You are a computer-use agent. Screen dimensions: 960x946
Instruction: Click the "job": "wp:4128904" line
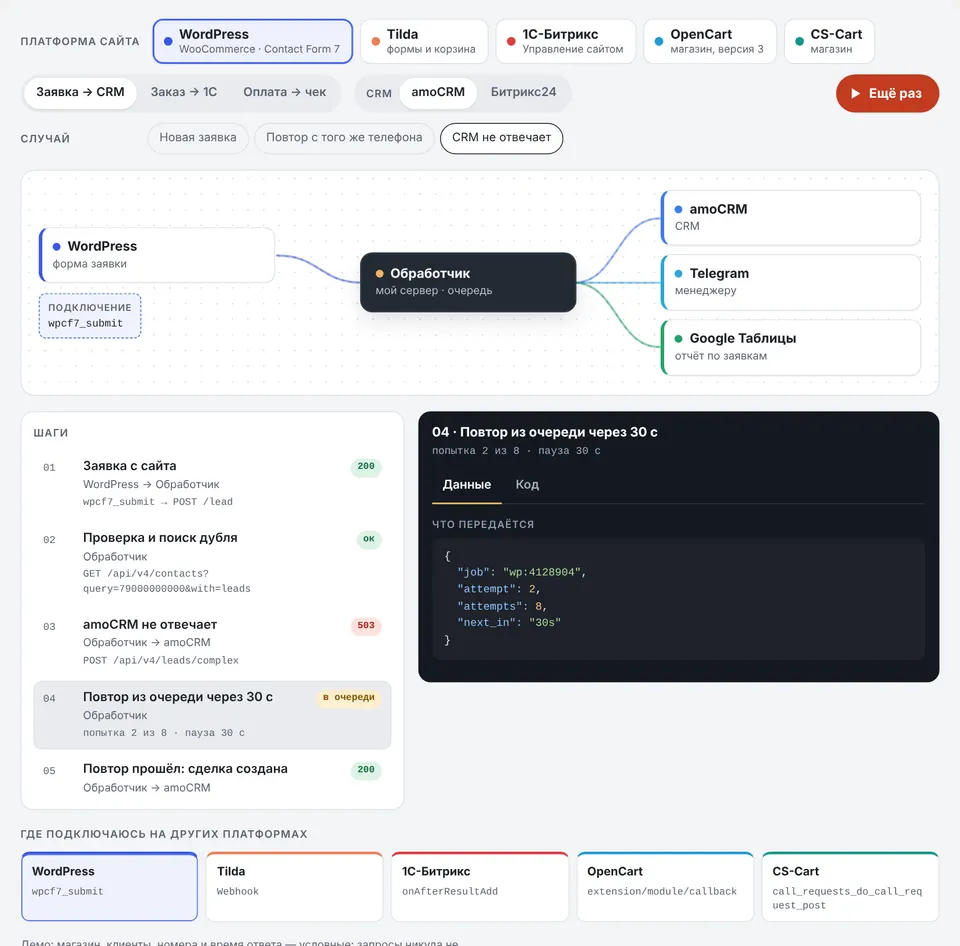coord(522,572)
